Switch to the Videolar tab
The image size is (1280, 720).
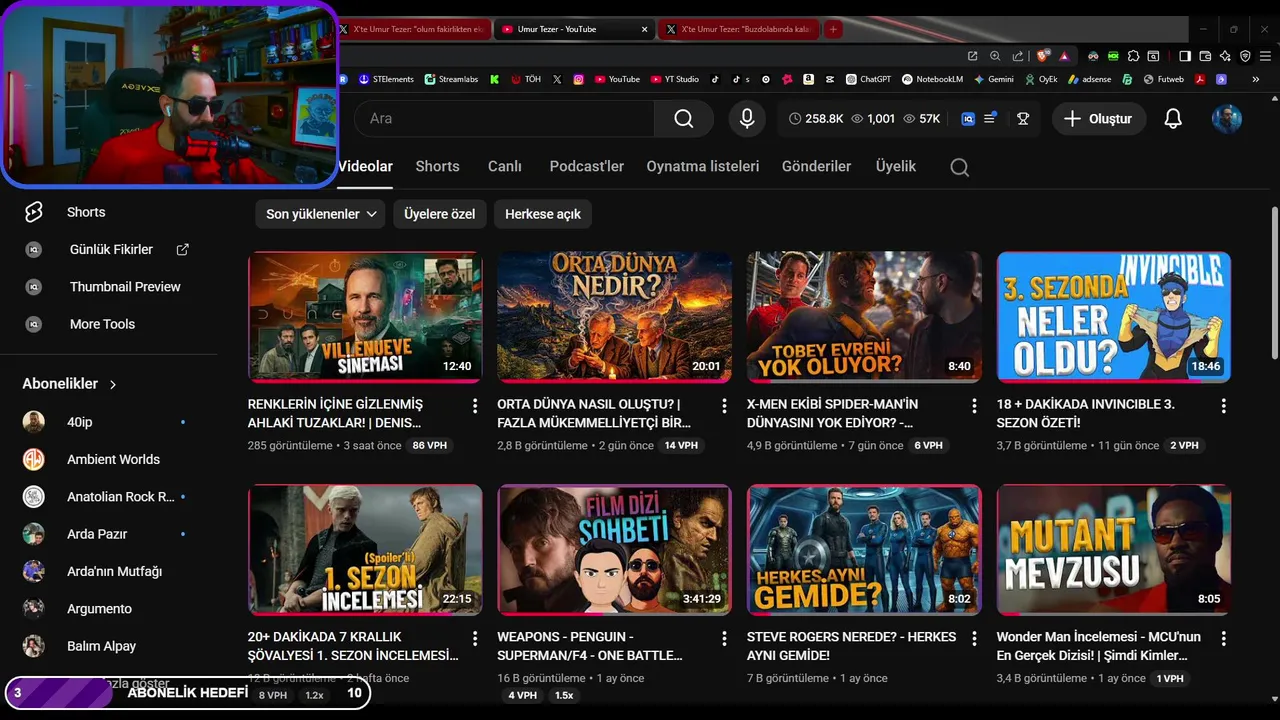[x=365, y=167]
